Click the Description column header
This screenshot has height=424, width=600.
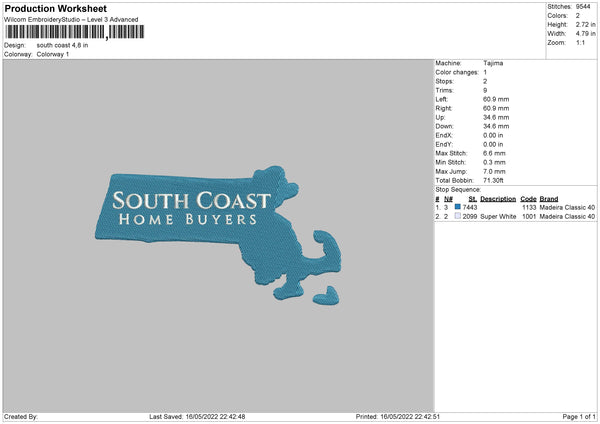pyautogui.click(x=498, y=199)
